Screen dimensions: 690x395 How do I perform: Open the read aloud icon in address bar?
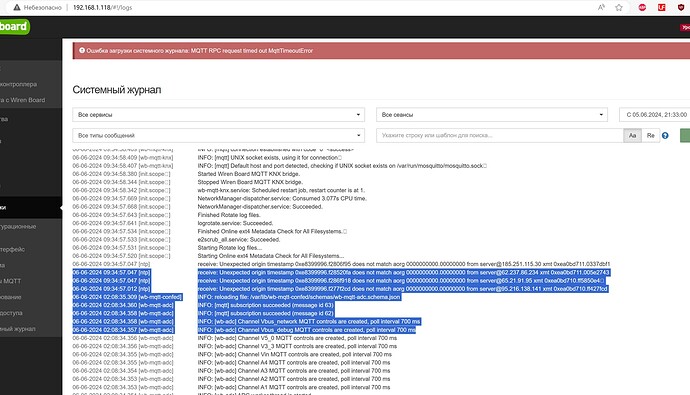pyautogui.click(x=601, y=7)
